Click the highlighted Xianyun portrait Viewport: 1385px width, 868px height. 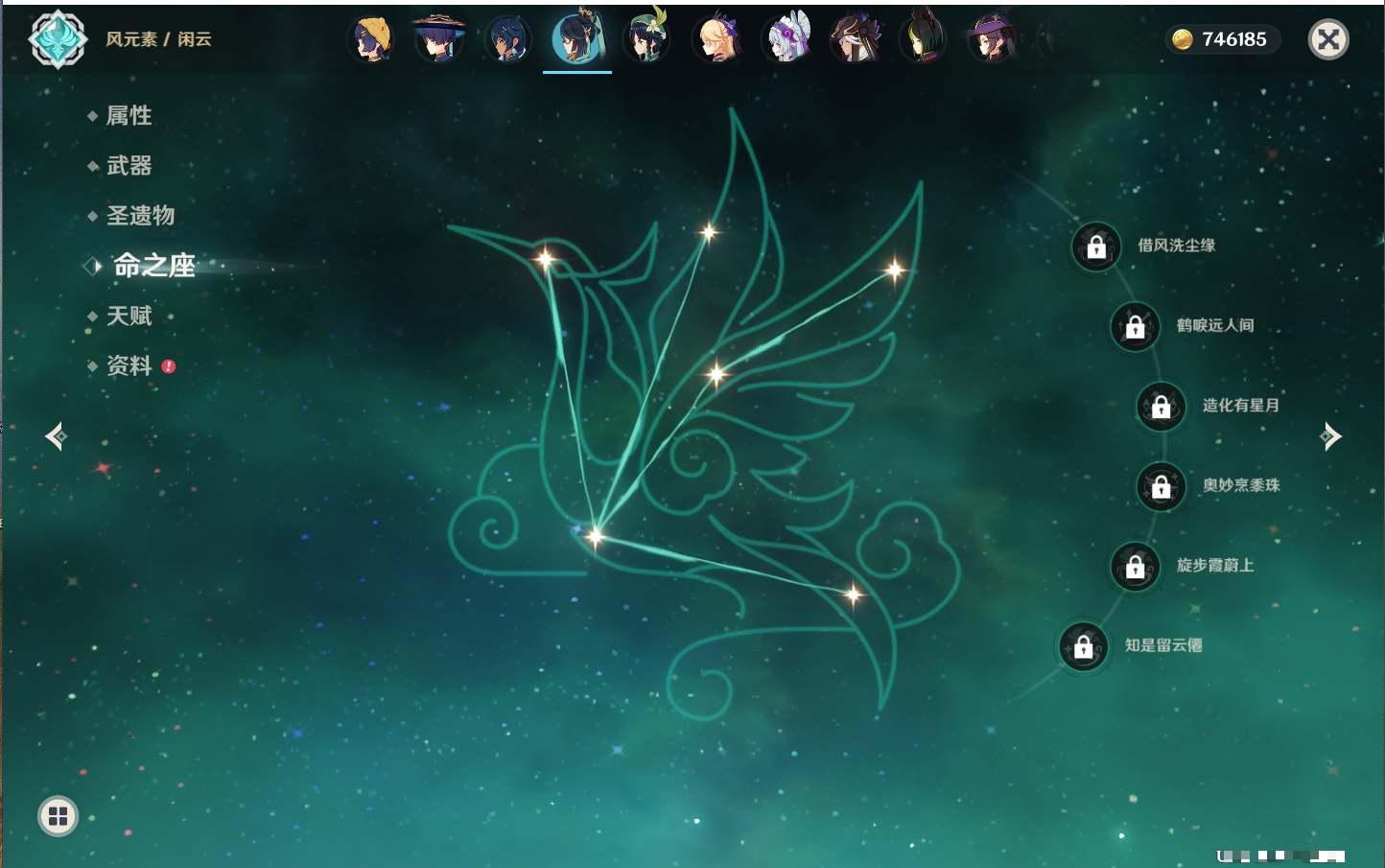point(577,38)
